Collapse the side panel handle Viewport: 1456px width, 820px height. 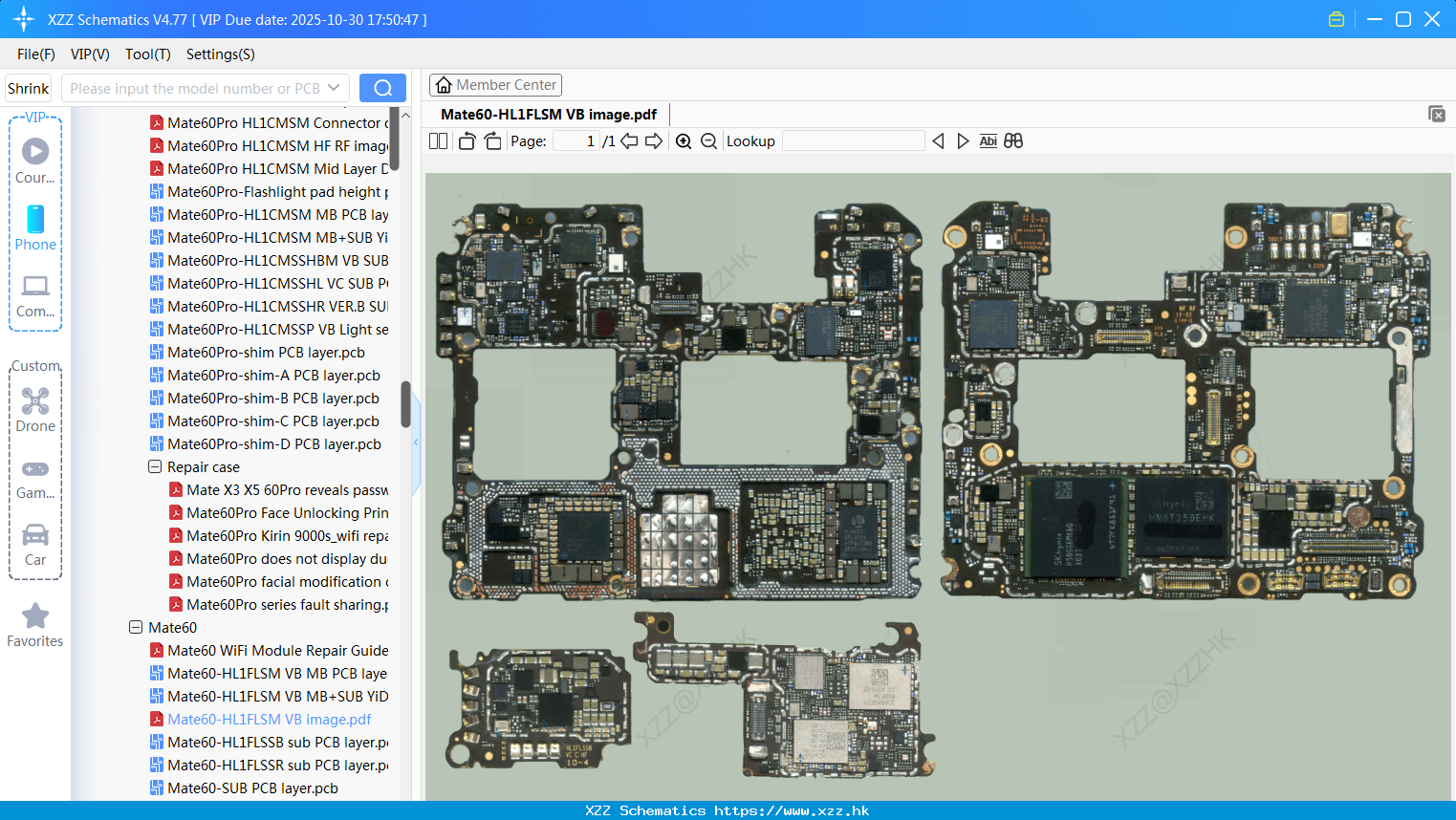coord(416,442)
